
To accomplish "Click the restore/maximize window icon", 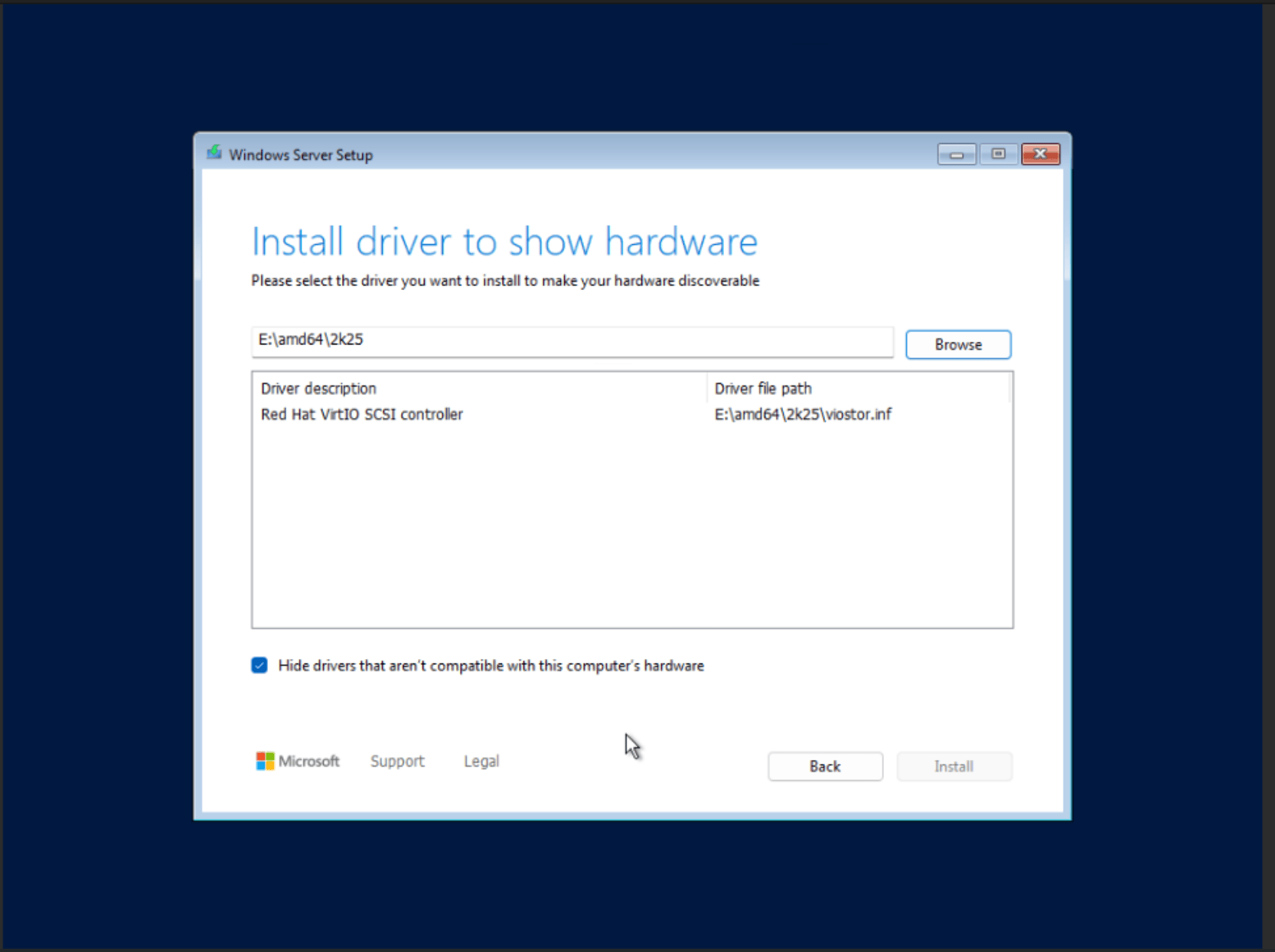I will coord(998,154).
